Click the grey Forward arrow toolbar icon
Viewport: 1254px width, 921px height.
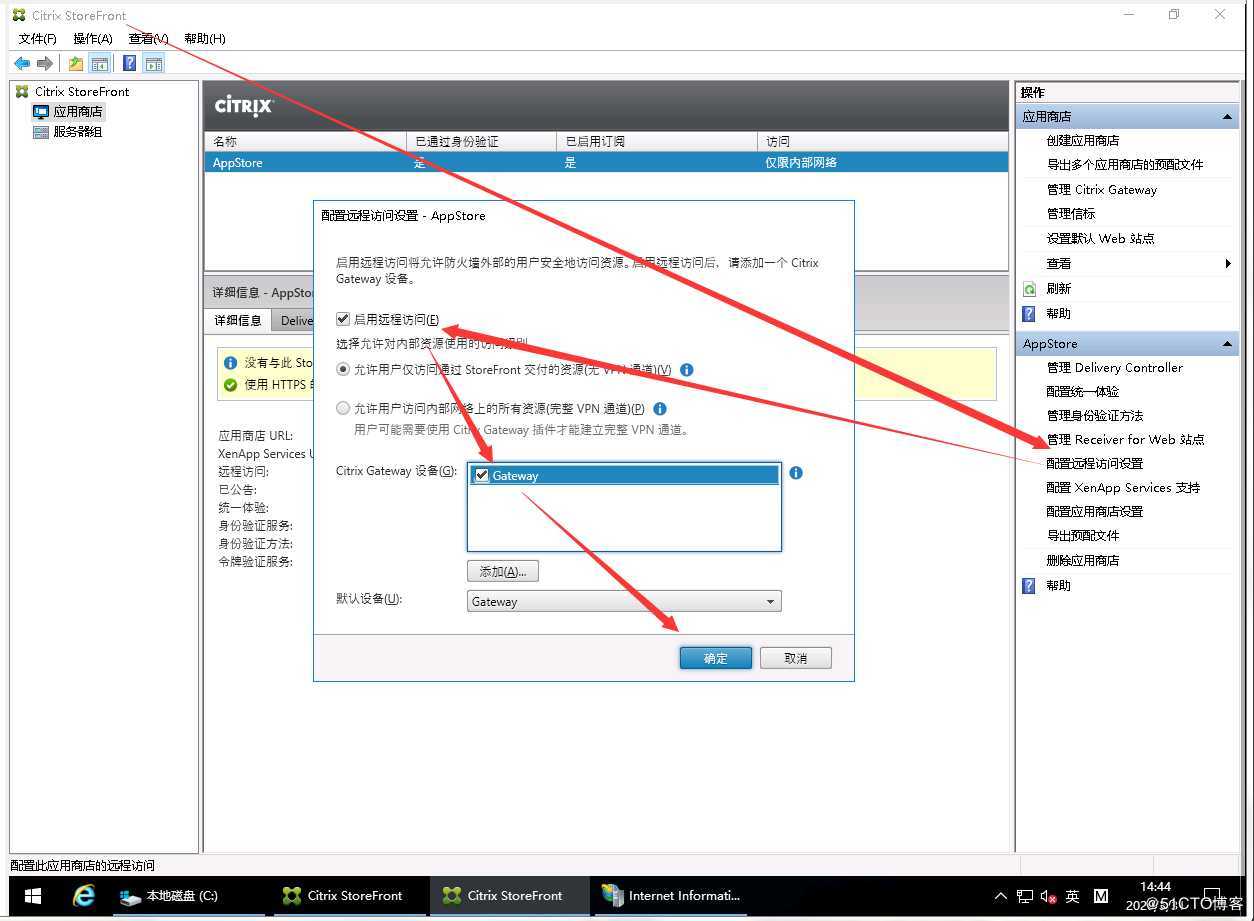click(x=44, y=64)
